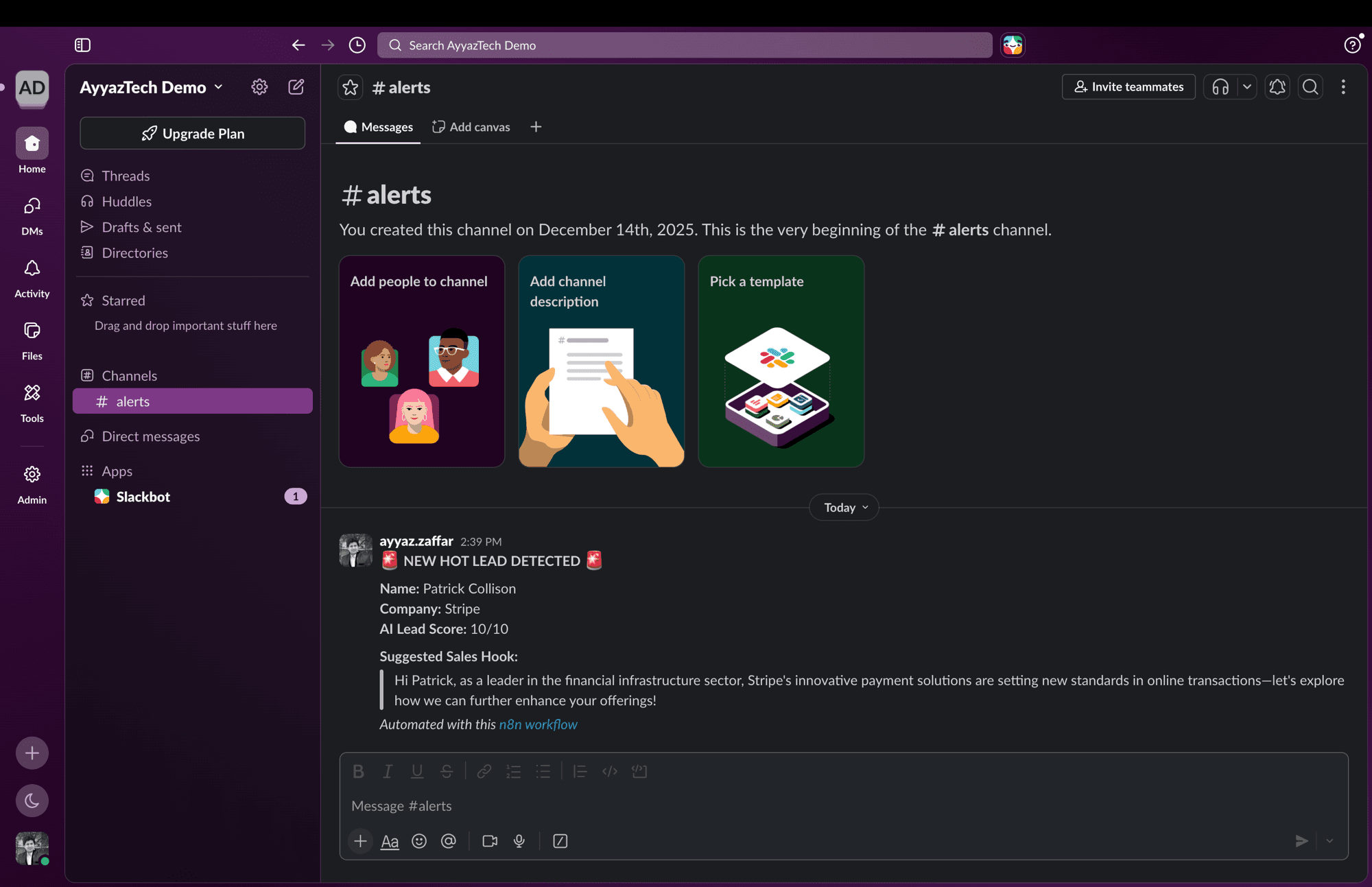
Task: Select the alerts channel in sidebar
Action: click(193, 401)
